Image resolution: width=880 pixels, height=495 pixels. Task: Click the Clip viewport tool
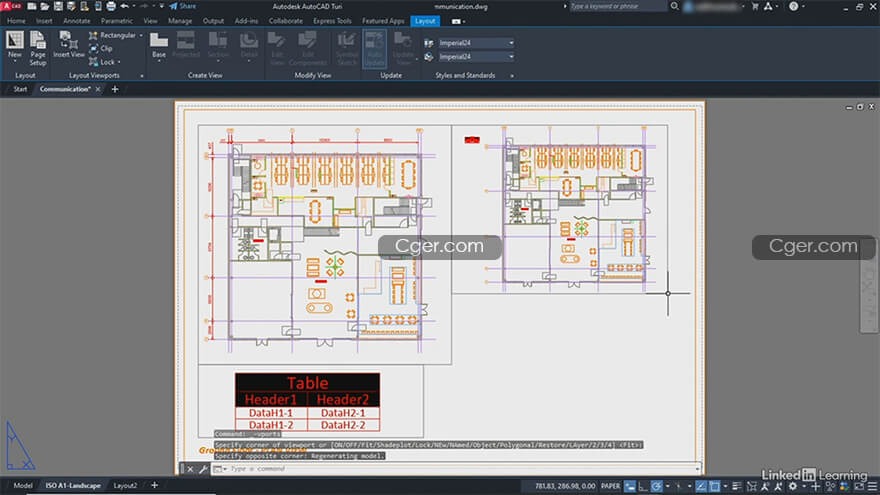click(101, 48)
